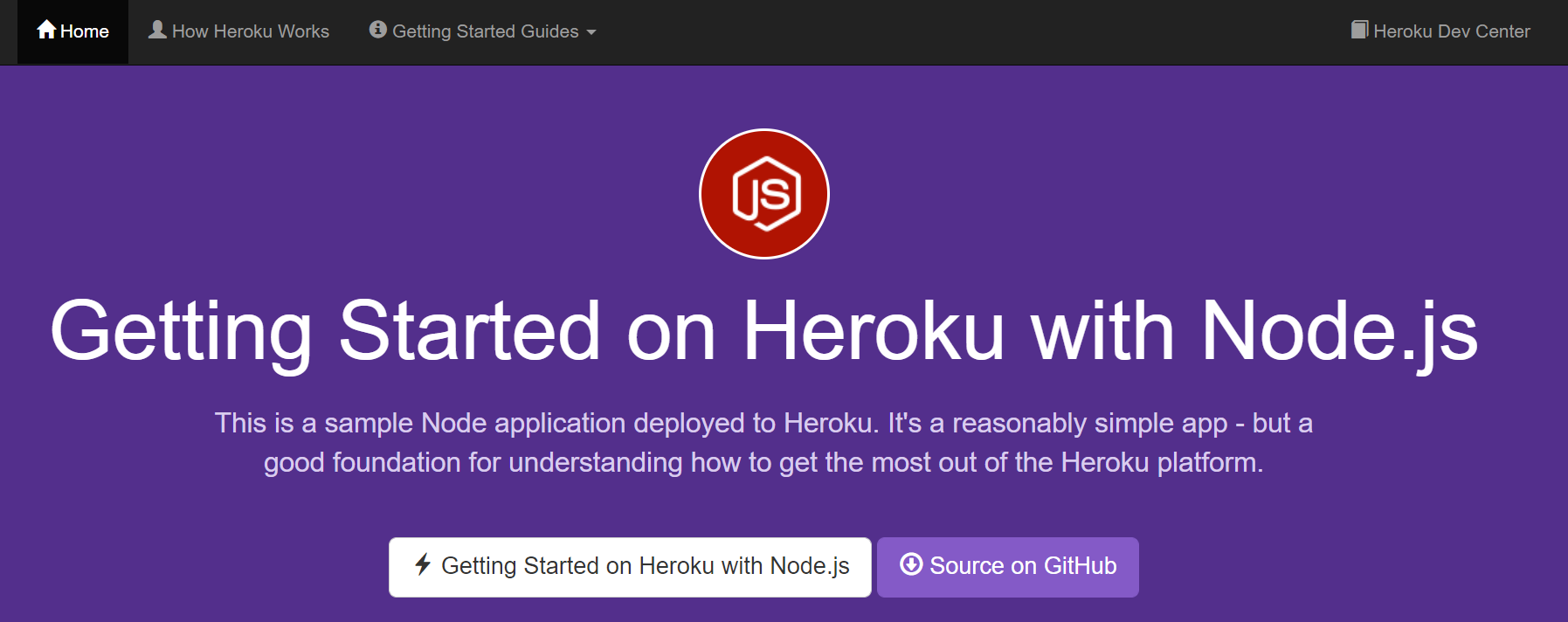Click the red Node.js logo circle
This screenshot has width=1568, height=622.
tap(764, 194)
